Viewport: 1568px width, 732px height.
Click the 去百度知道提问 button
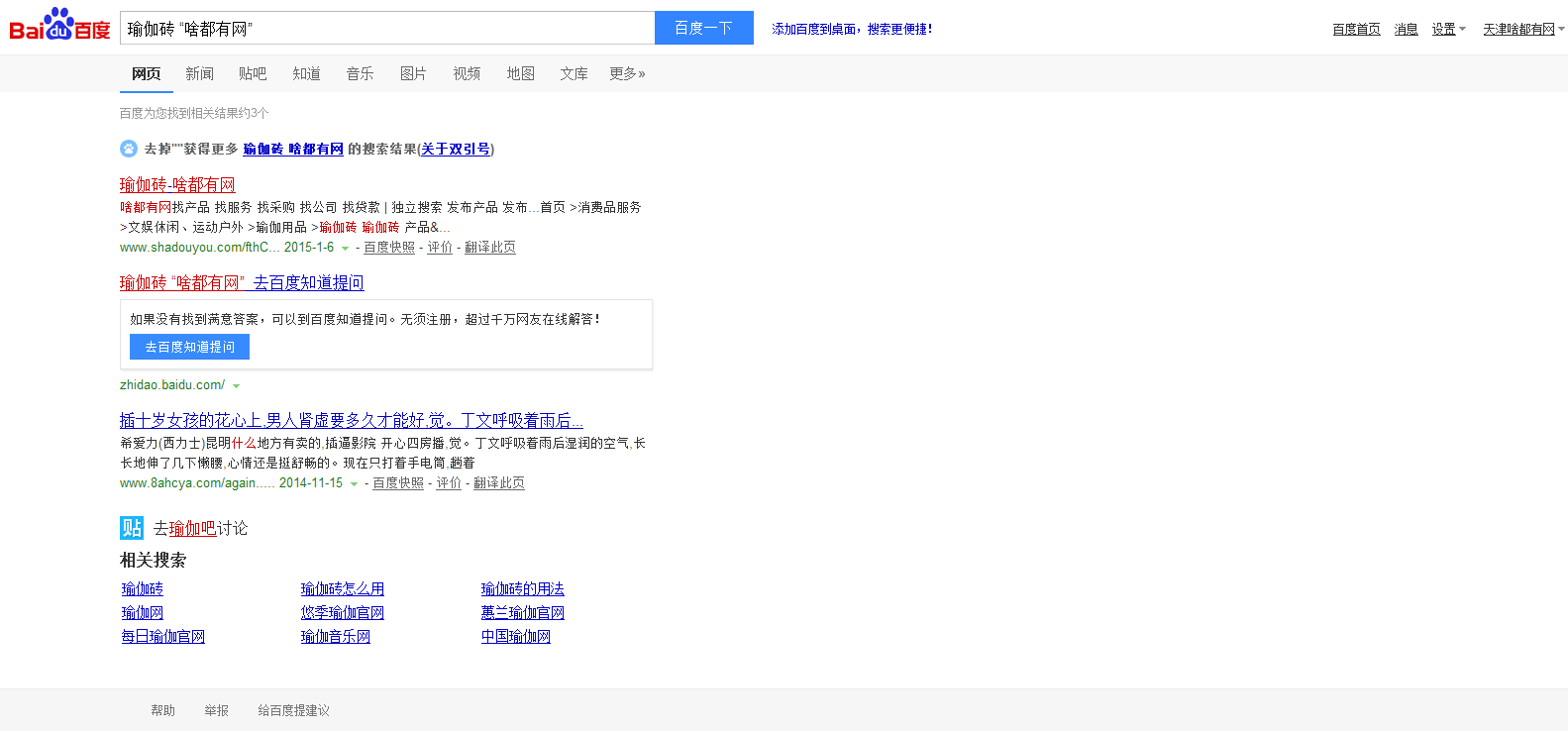point(189,347)
